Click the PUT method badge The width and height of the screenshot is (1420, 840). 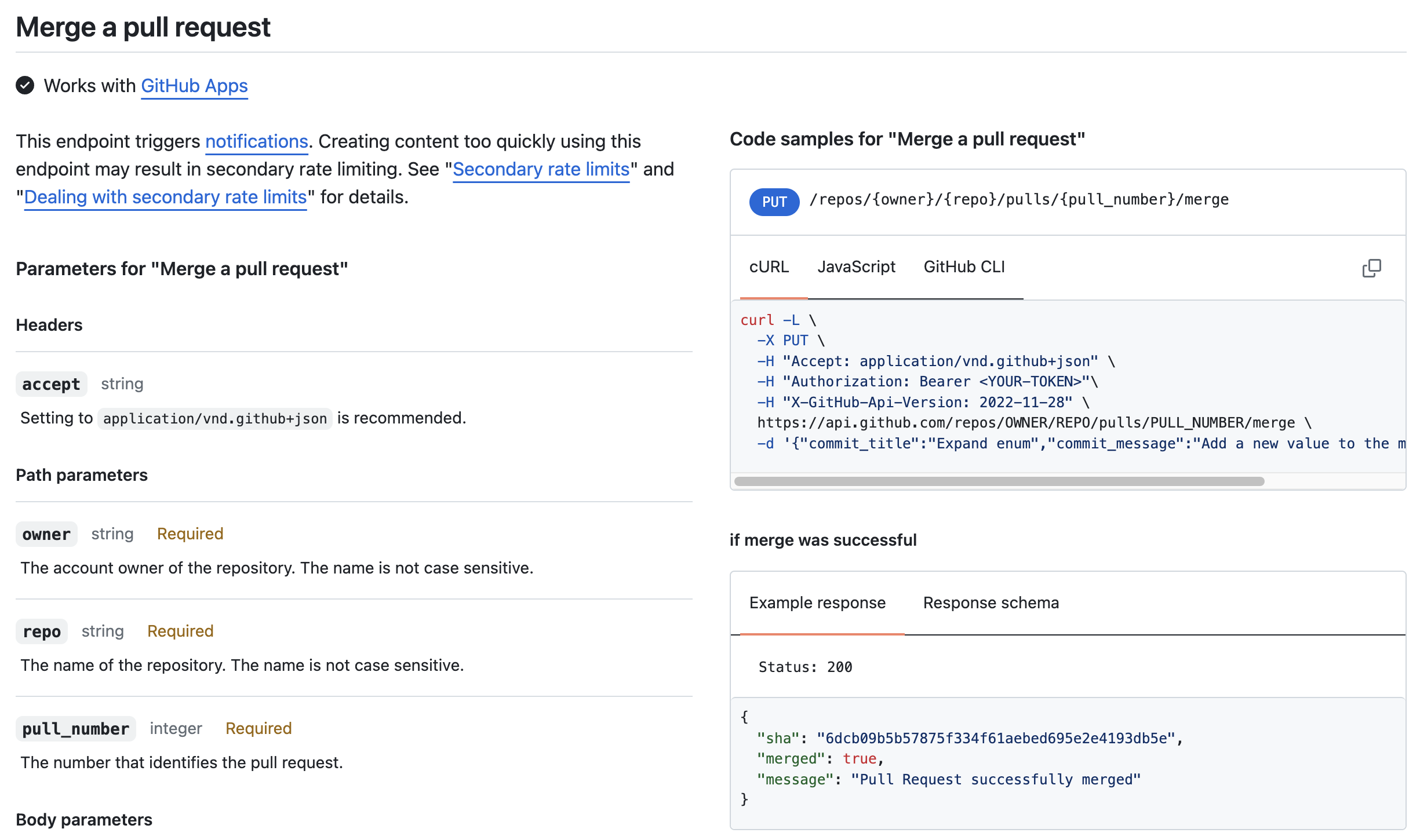pyautogui.click(x=774, y=202)
